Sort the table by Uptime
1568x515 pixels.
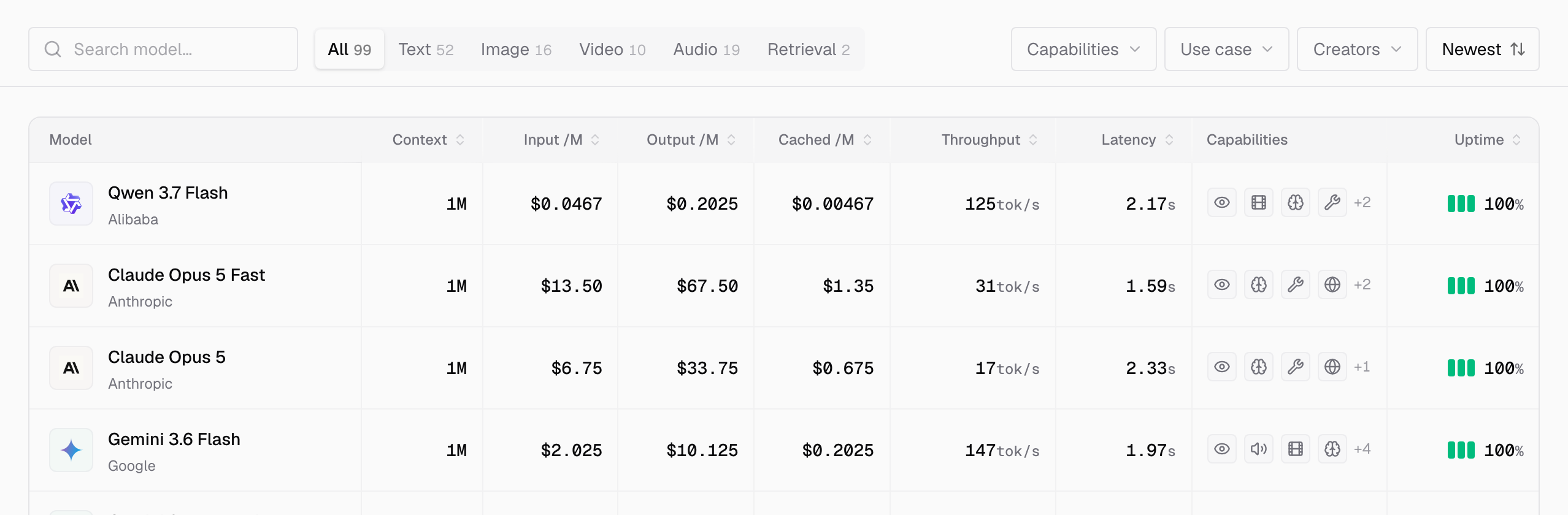(1488, 140)
